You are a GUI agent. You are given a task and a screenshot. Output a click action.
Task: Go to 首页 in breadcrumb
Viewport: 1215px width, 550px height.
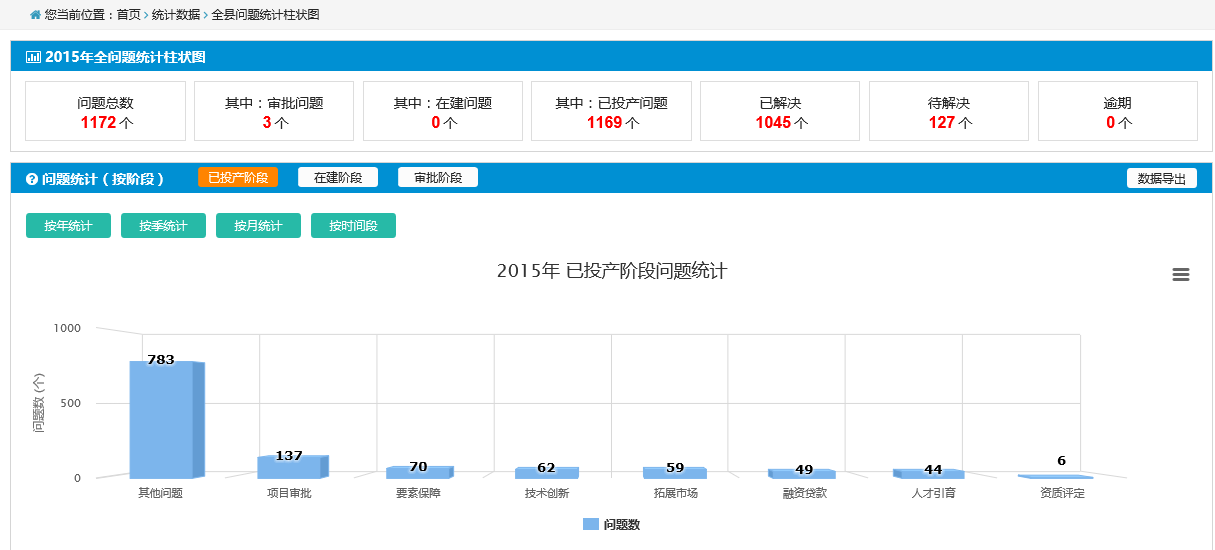pyautogui.click(x=128, y=15)
